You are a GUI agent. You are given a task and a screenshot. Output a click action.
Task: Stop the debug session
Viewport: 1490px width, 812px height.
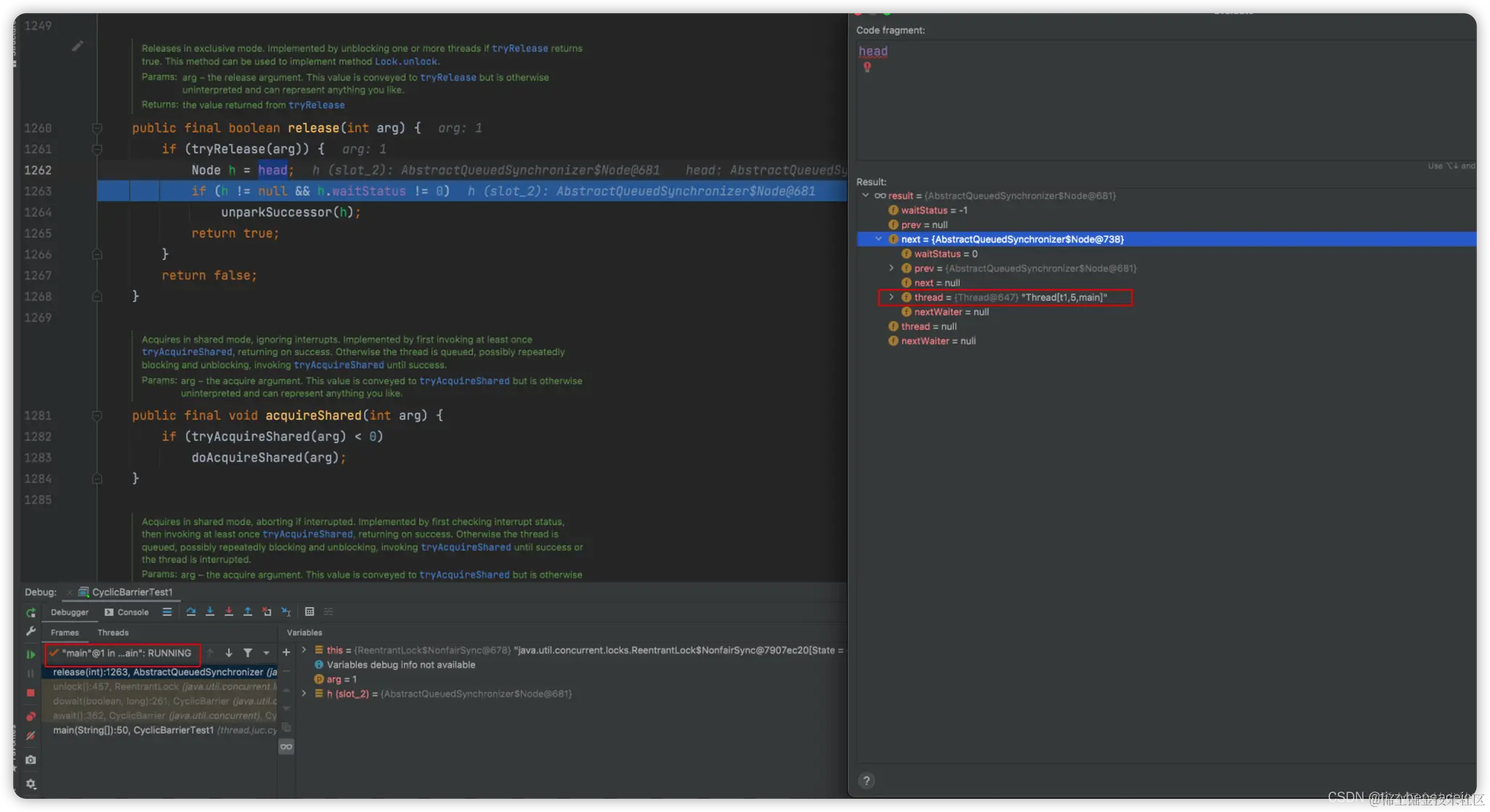(x=31, y=693)
